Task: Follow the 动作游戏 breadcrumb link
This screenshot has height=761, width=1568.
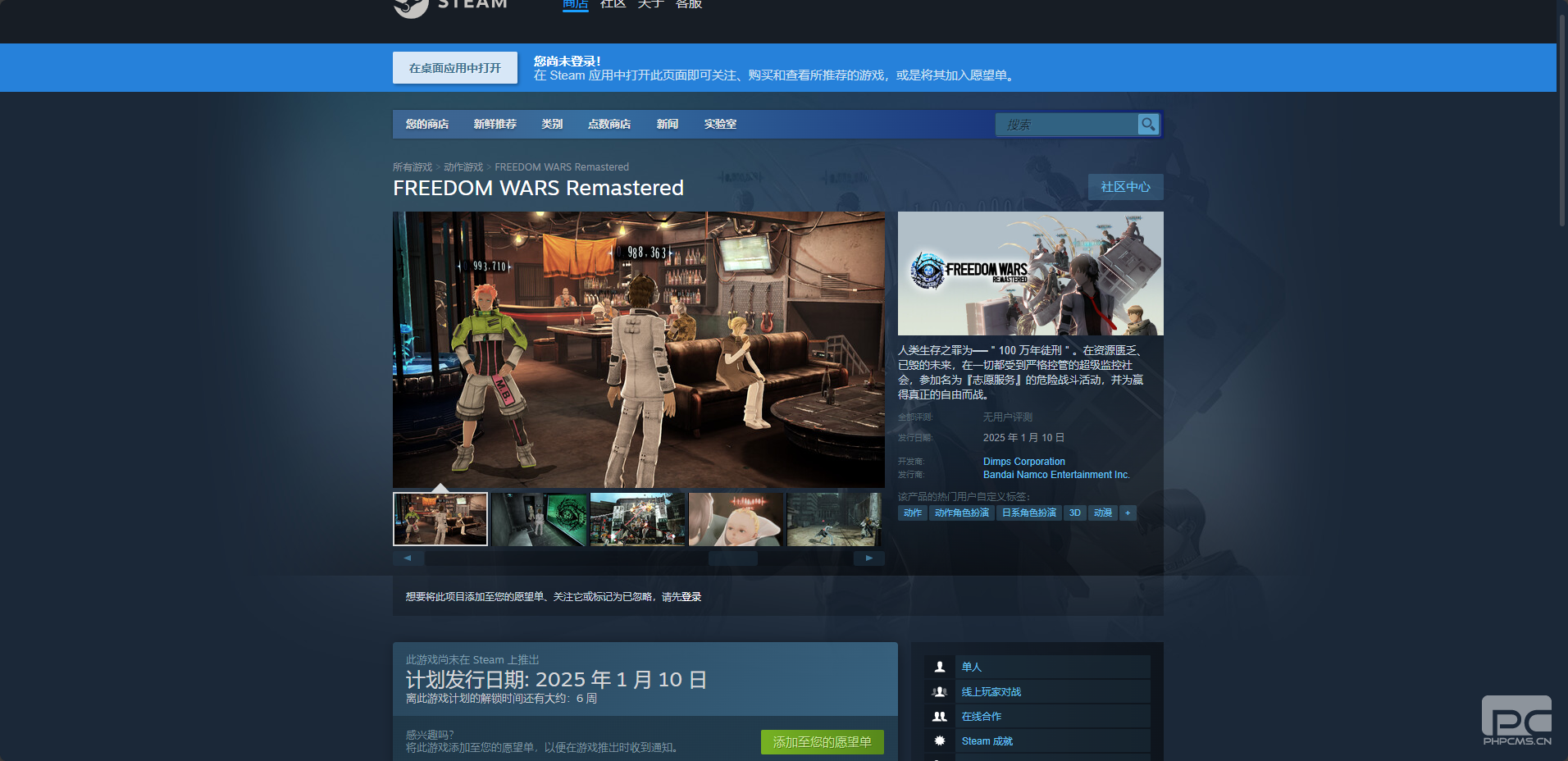Action: pyautogui.click(x=463, y=167)
